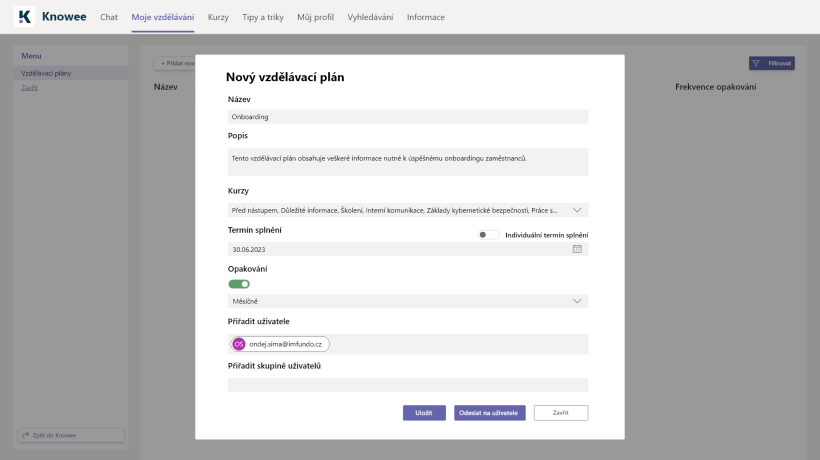Click the OS user avatar badge

[239, 344]
